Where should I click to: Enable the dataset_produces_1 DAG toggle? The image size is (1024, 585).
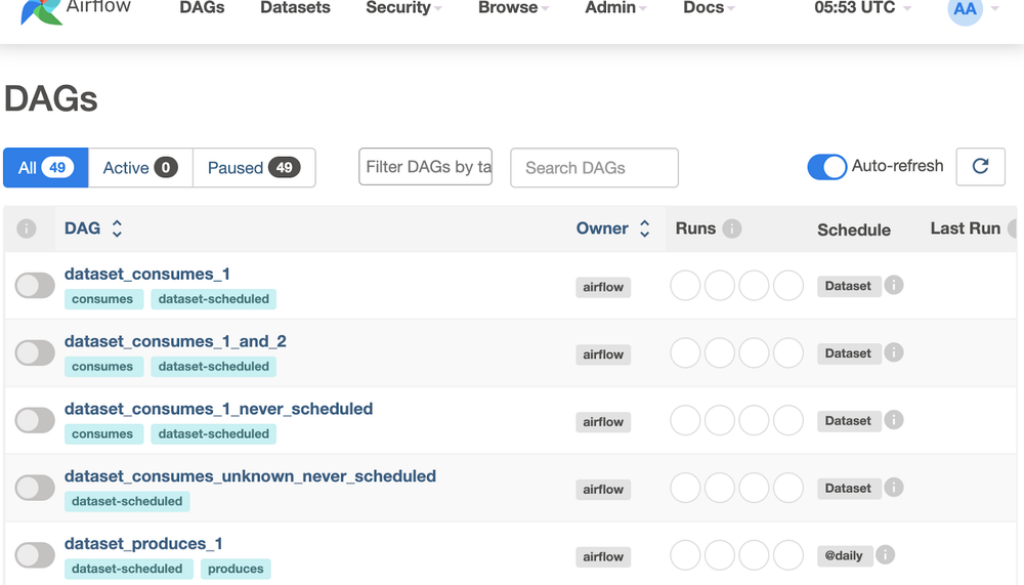(35, 556)
